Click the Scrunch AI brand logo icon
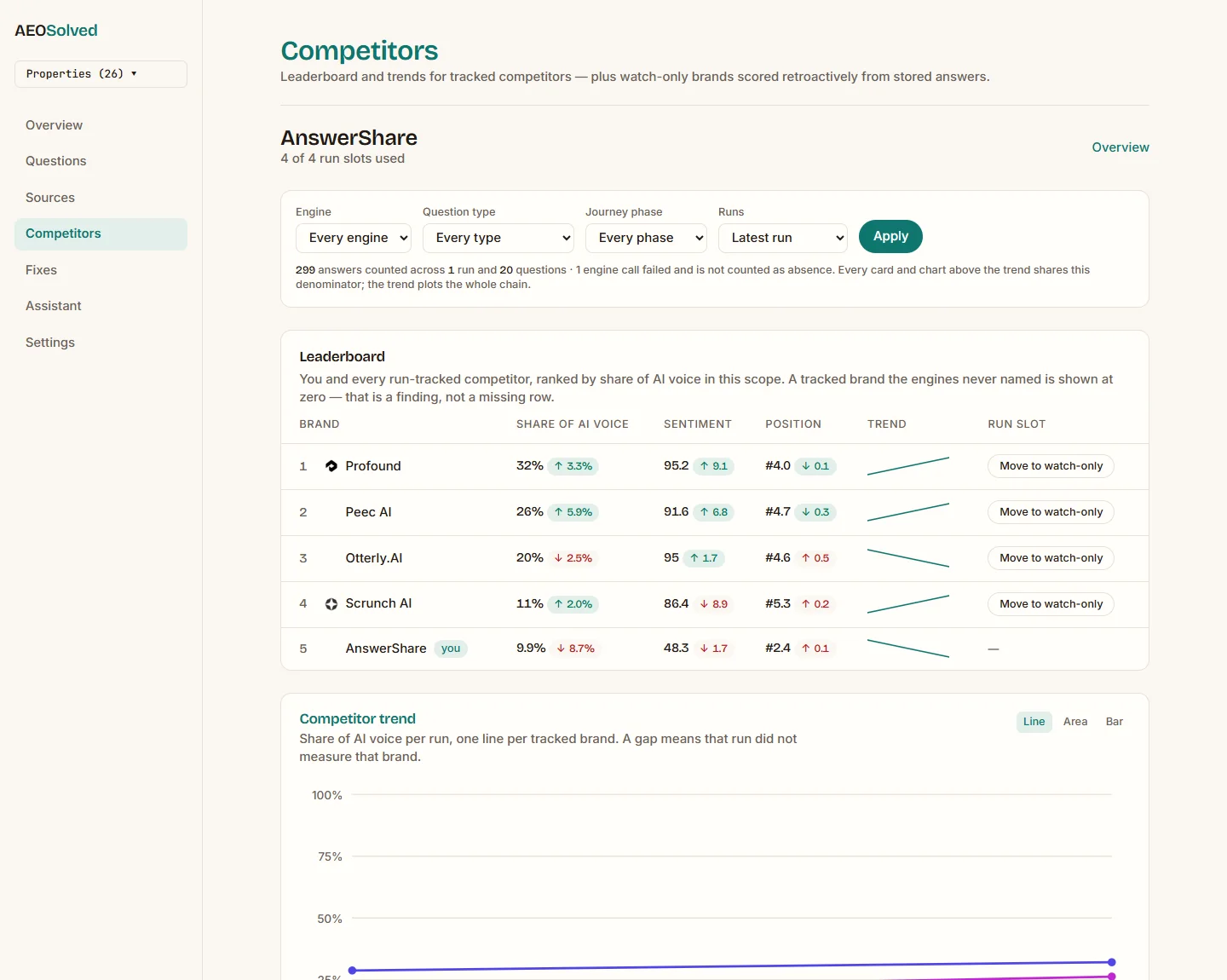The height and width of the screenshot is (980, 1227). coord(331,604)
